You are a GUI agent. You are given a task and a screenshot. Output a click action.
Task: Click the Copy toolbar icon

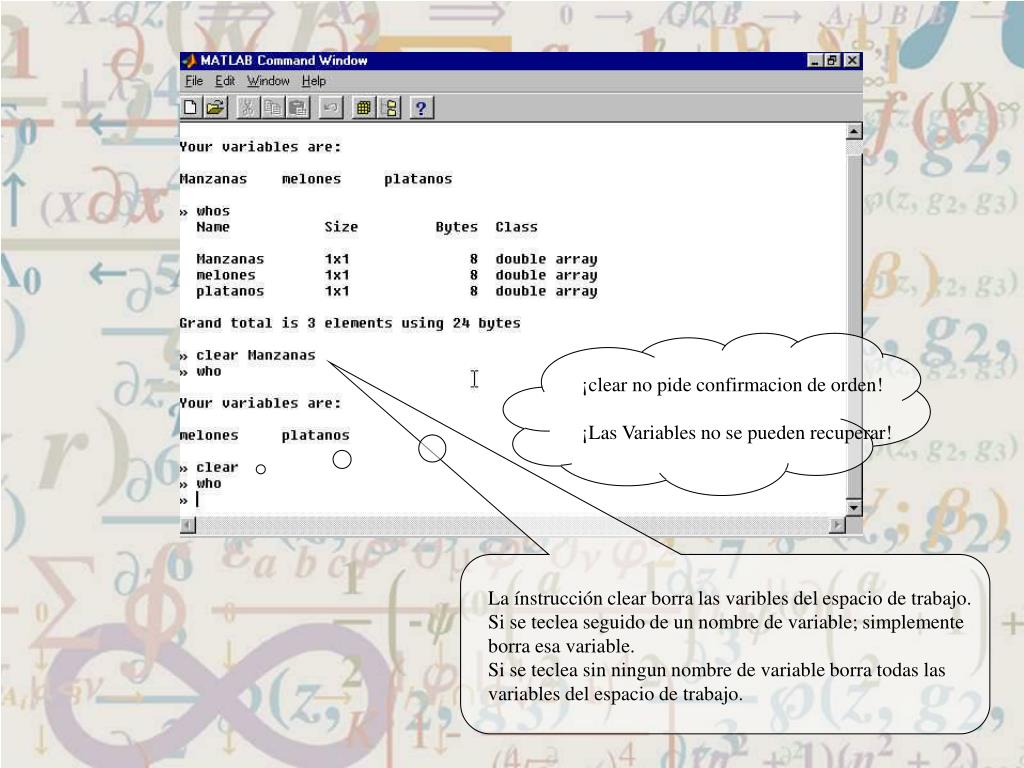click(272, 108)
